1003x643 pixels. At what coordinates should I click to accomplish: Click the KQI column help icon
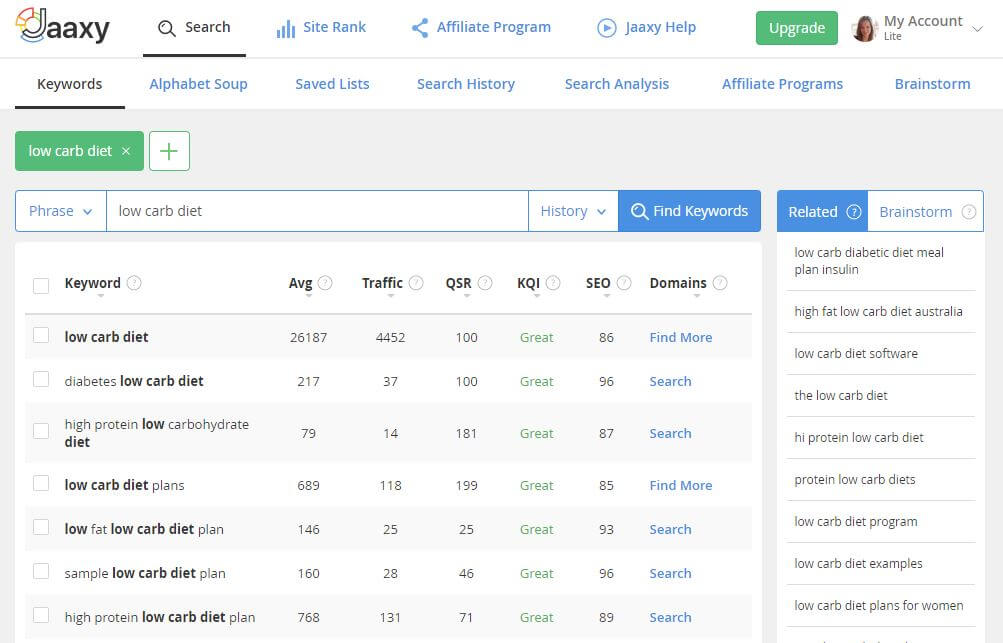click(553, 283)
